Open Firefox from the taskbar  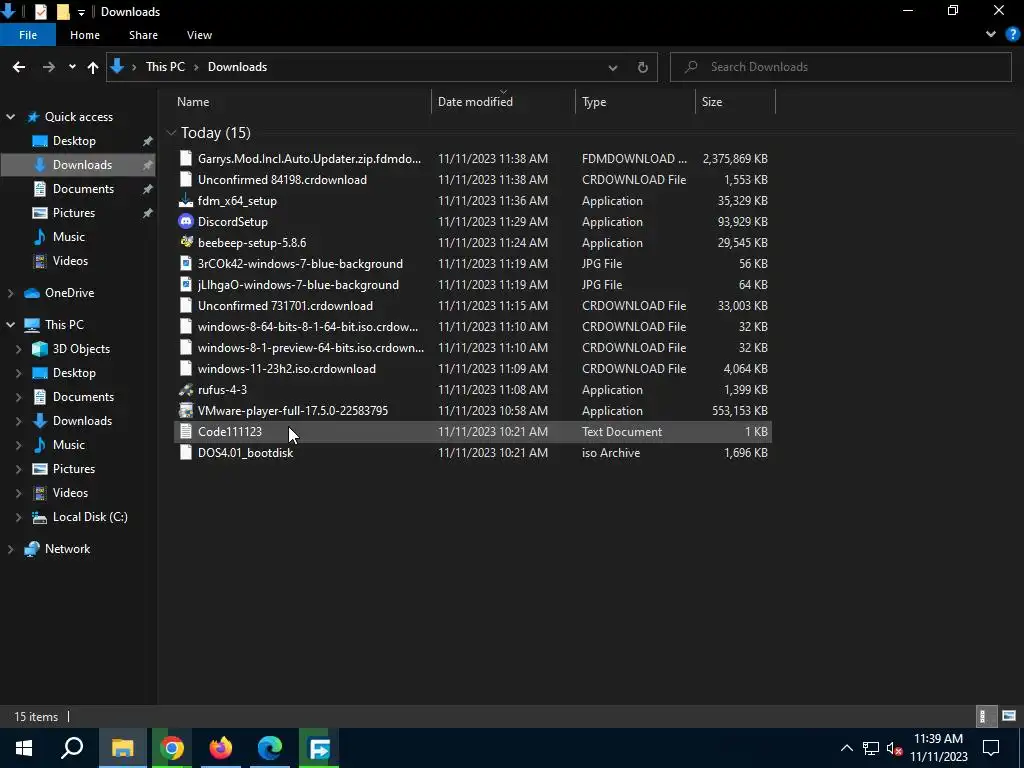(x=221, y=748)
